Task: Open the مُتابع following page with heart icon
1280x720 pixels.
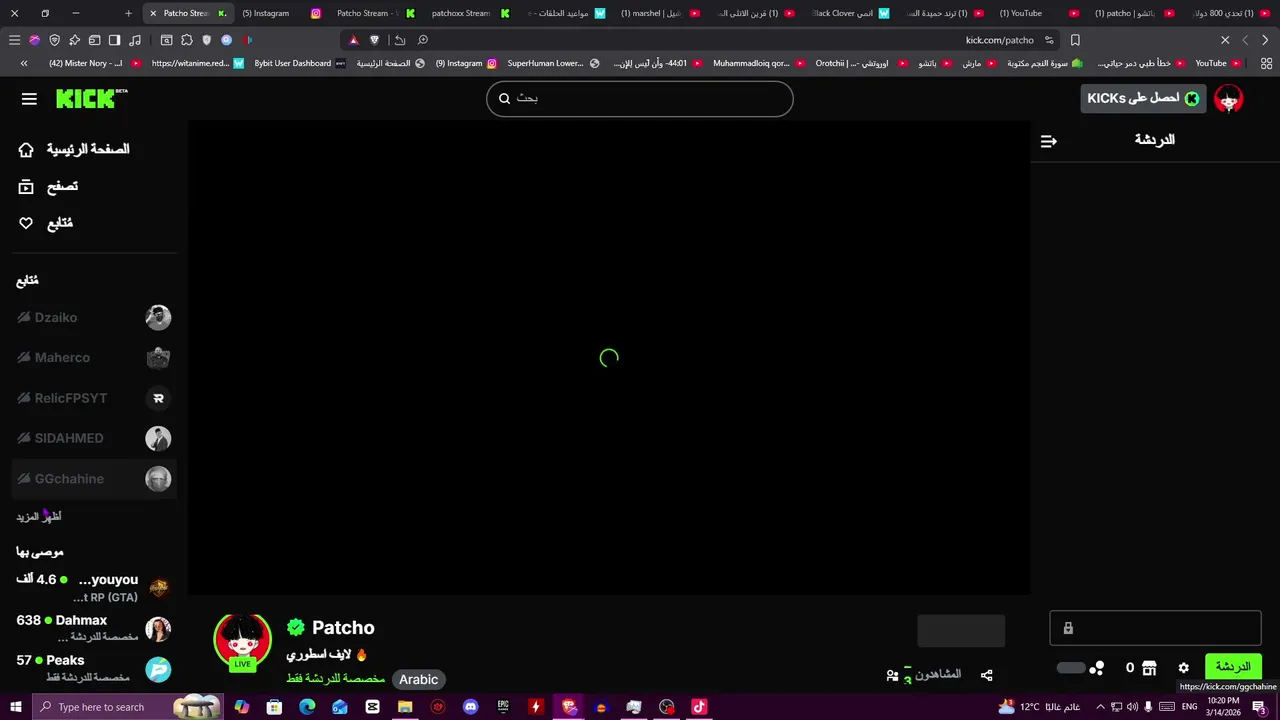Action: coord(45,223)
